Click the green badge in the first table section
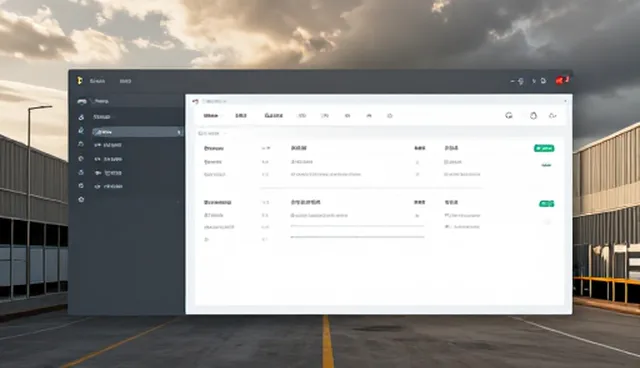The image size is (640, 368). (x=544, y=148)
